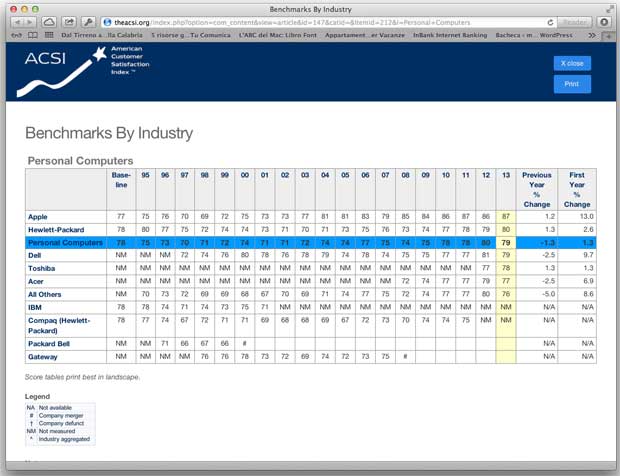Open Top Sites grid icon
The image size is (620, 476).
click(x=46, y=35)
